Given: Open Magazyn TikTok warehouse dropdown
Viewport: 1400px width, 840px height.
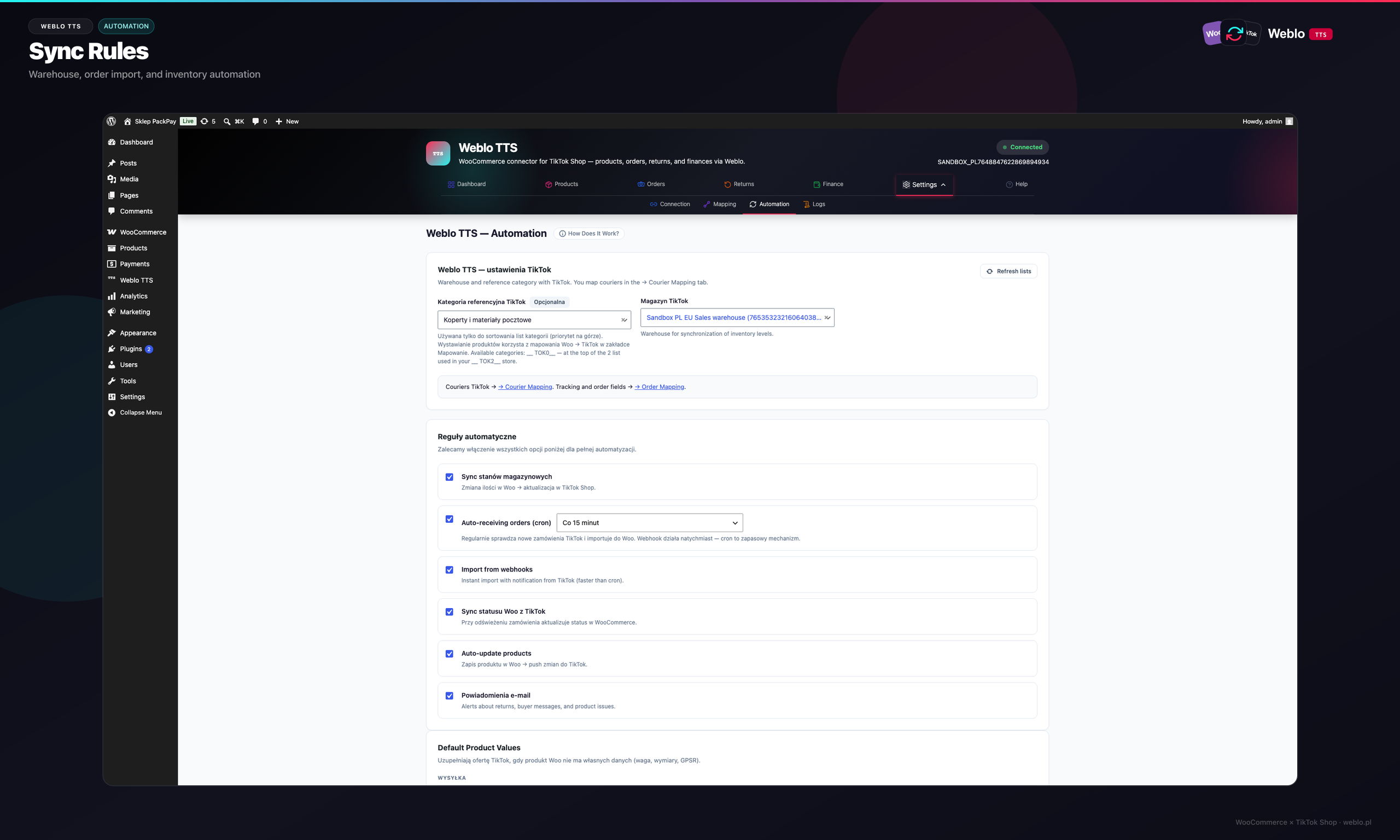Looking at the screenshot, I should tap(737, 318).
